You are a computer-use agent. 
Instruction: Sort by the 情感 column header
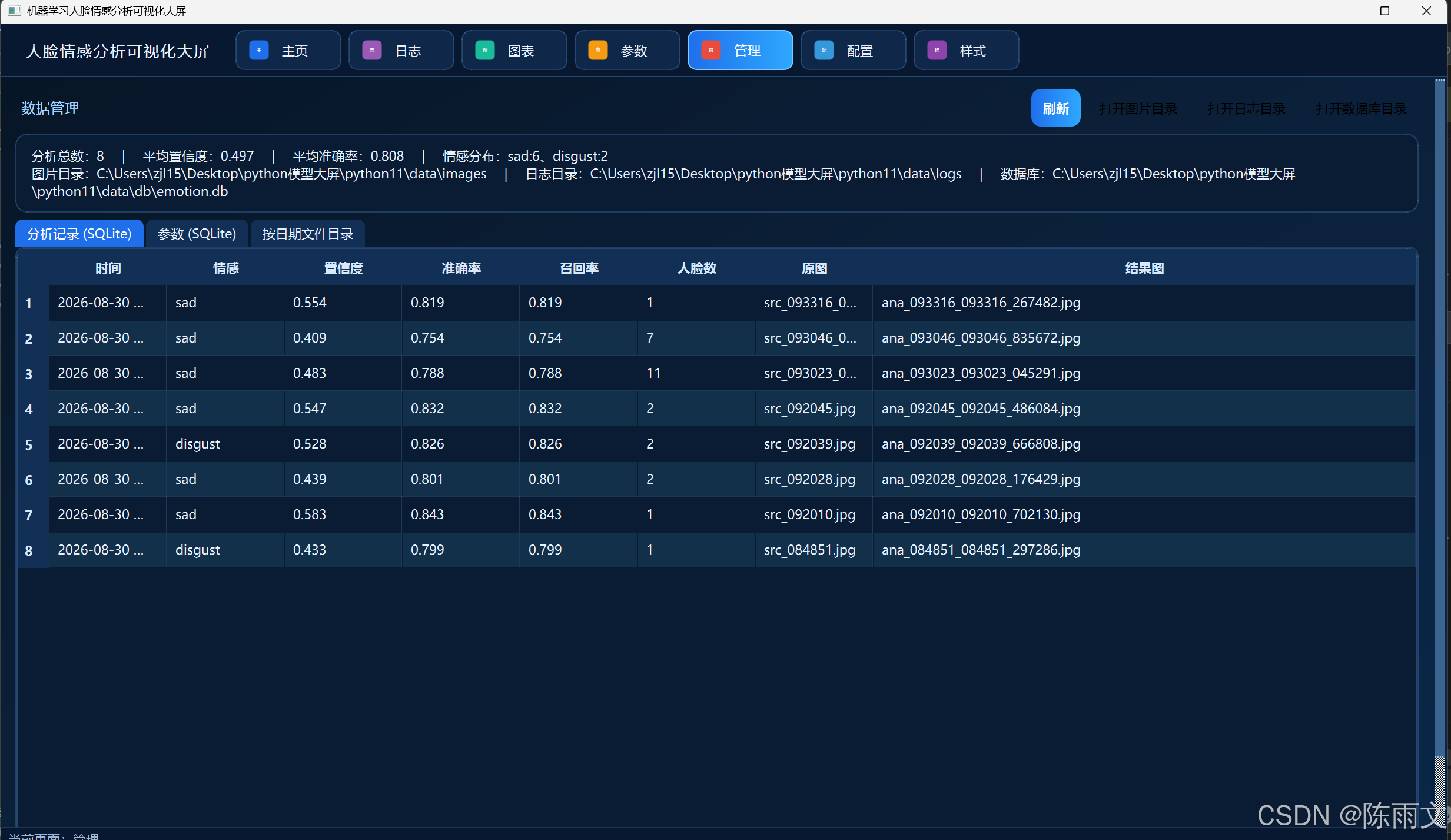[225, 268]
